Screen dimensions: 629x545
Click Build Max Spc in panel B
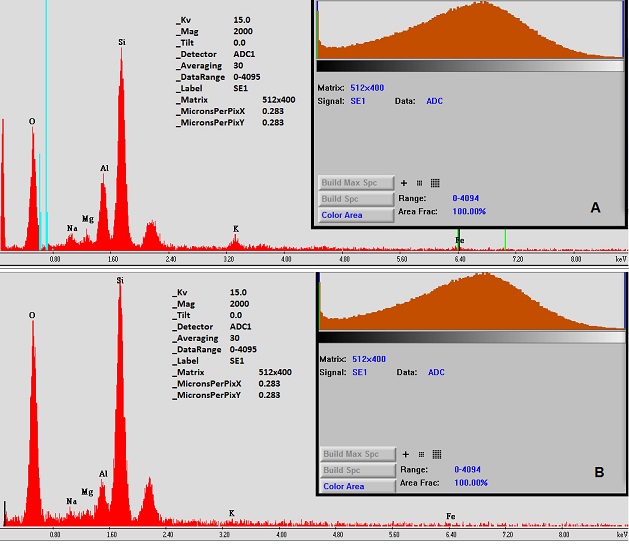click(355, 454)
